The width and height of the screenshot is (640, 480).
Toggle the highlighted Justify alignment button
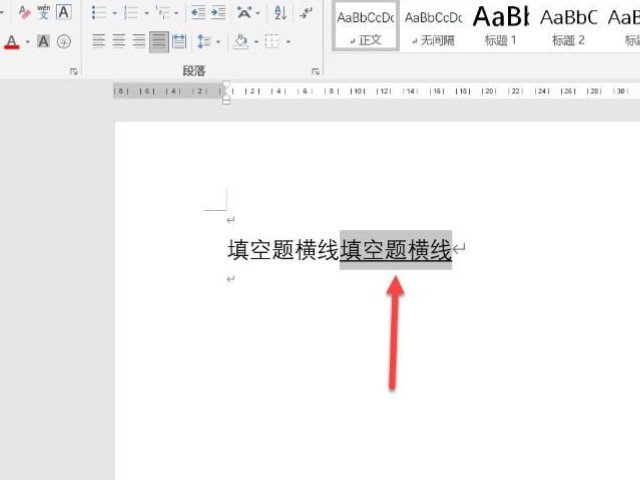coord(159,42)
